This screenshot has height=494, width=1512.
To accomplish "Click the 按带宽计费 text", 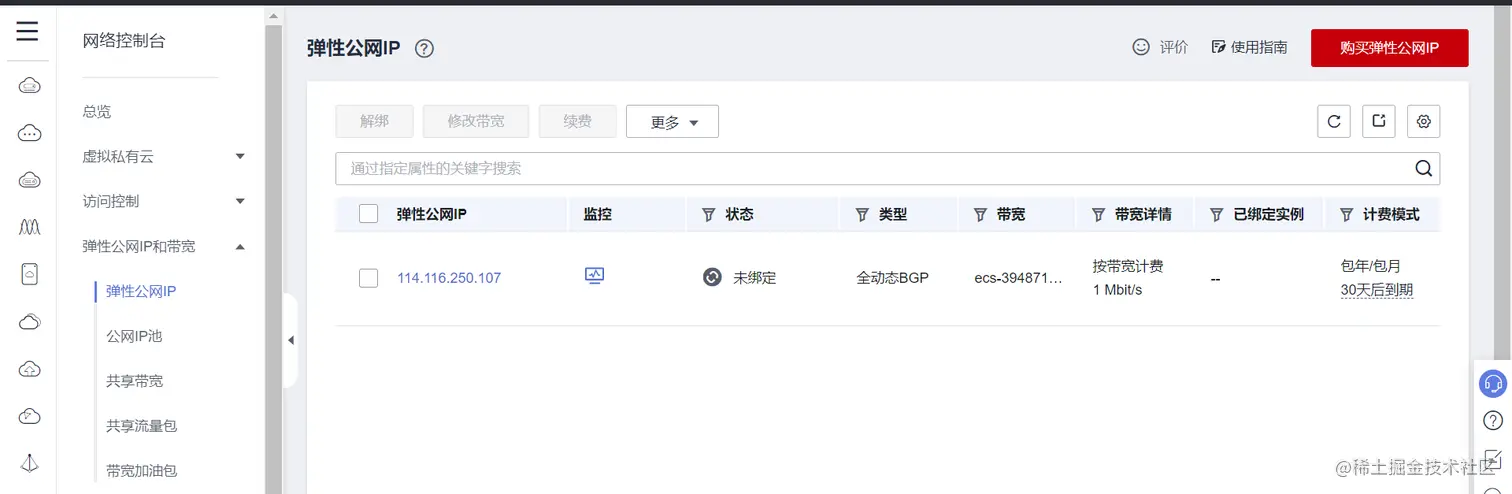I will tap(1128, 266).
